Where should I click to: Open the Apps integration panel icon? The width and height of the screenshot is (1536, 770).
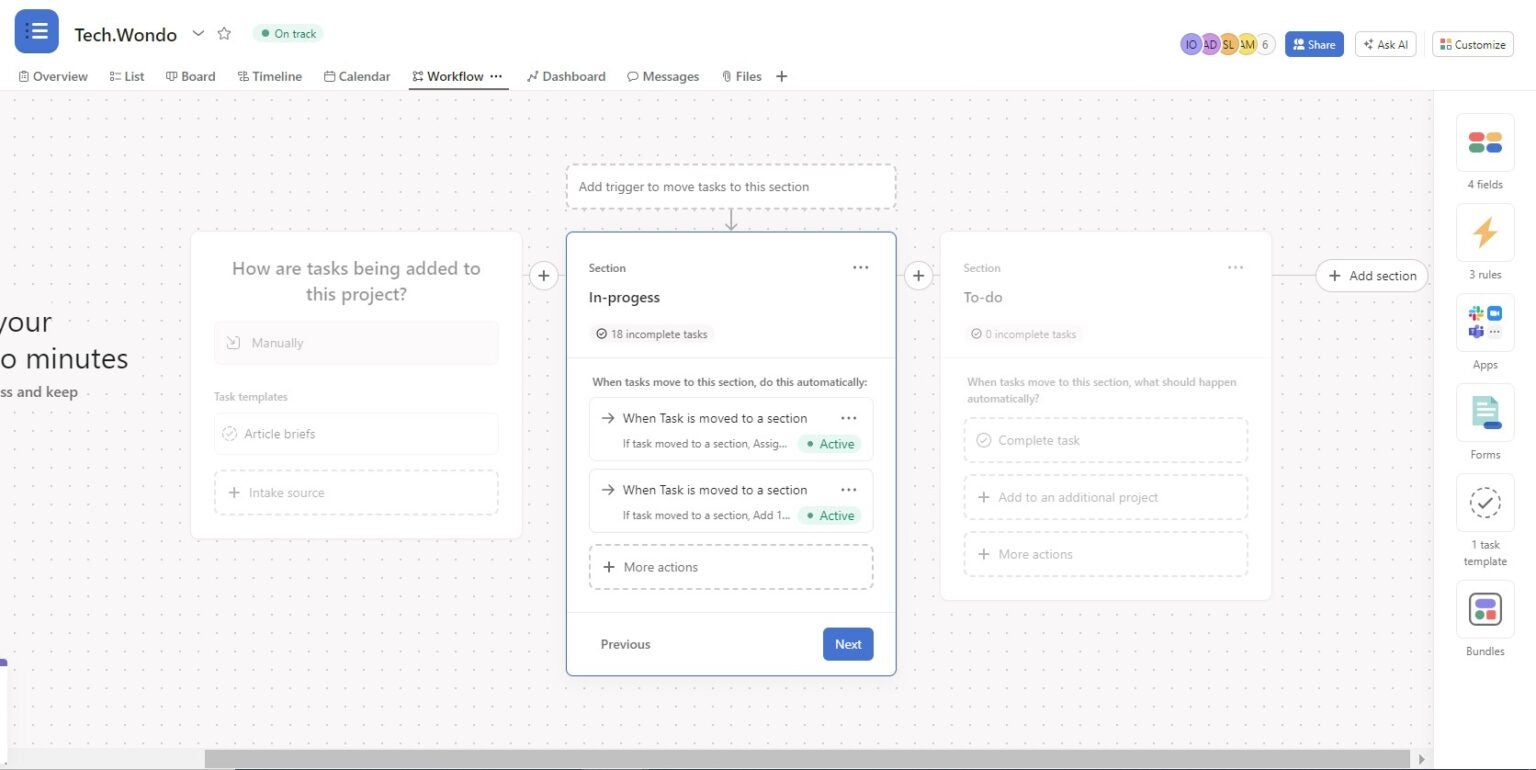coord(1484,322)
